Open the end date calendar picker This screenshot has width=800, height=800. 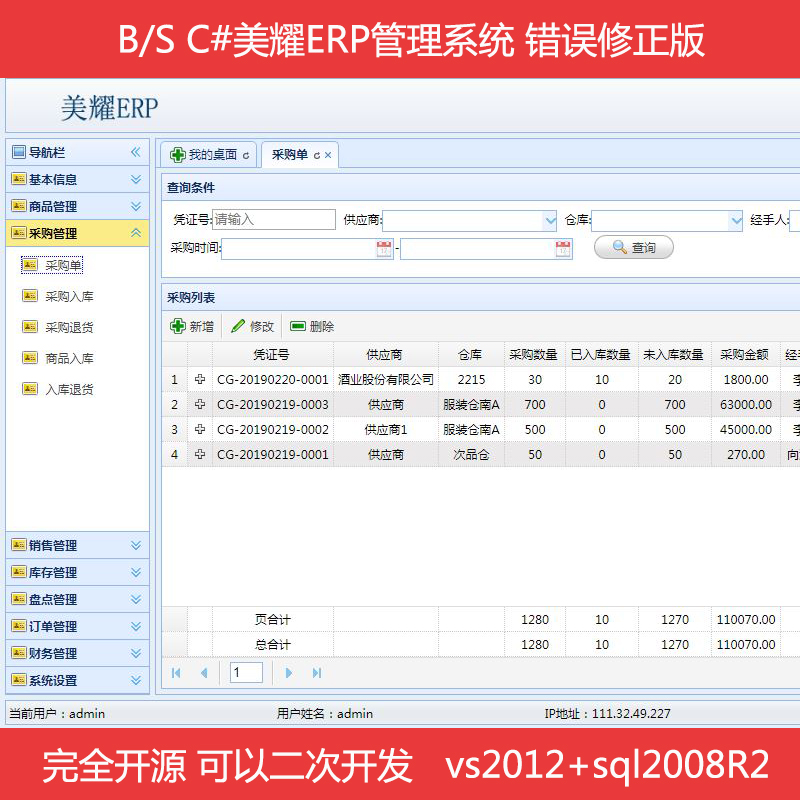coord(563,249)
